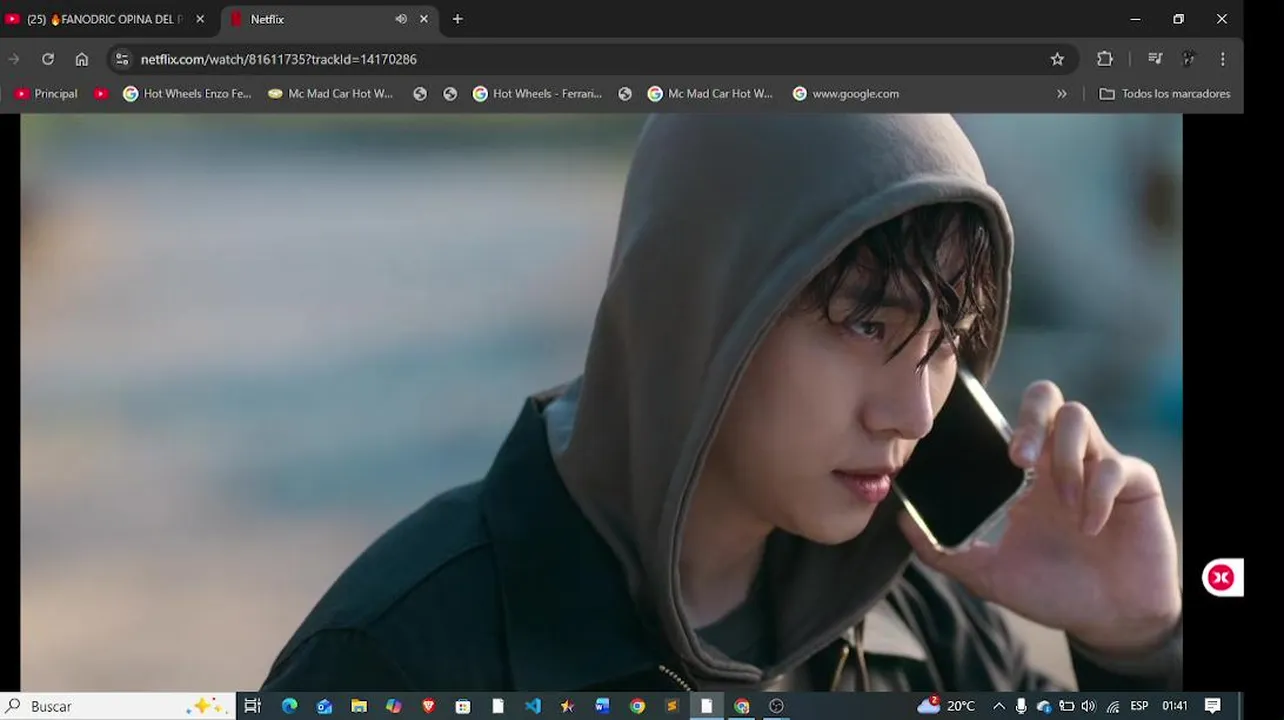Open the second Mc Mad Car Hot W... bookmark
This screenshot has height=720, width=1284.
(711, 93)
